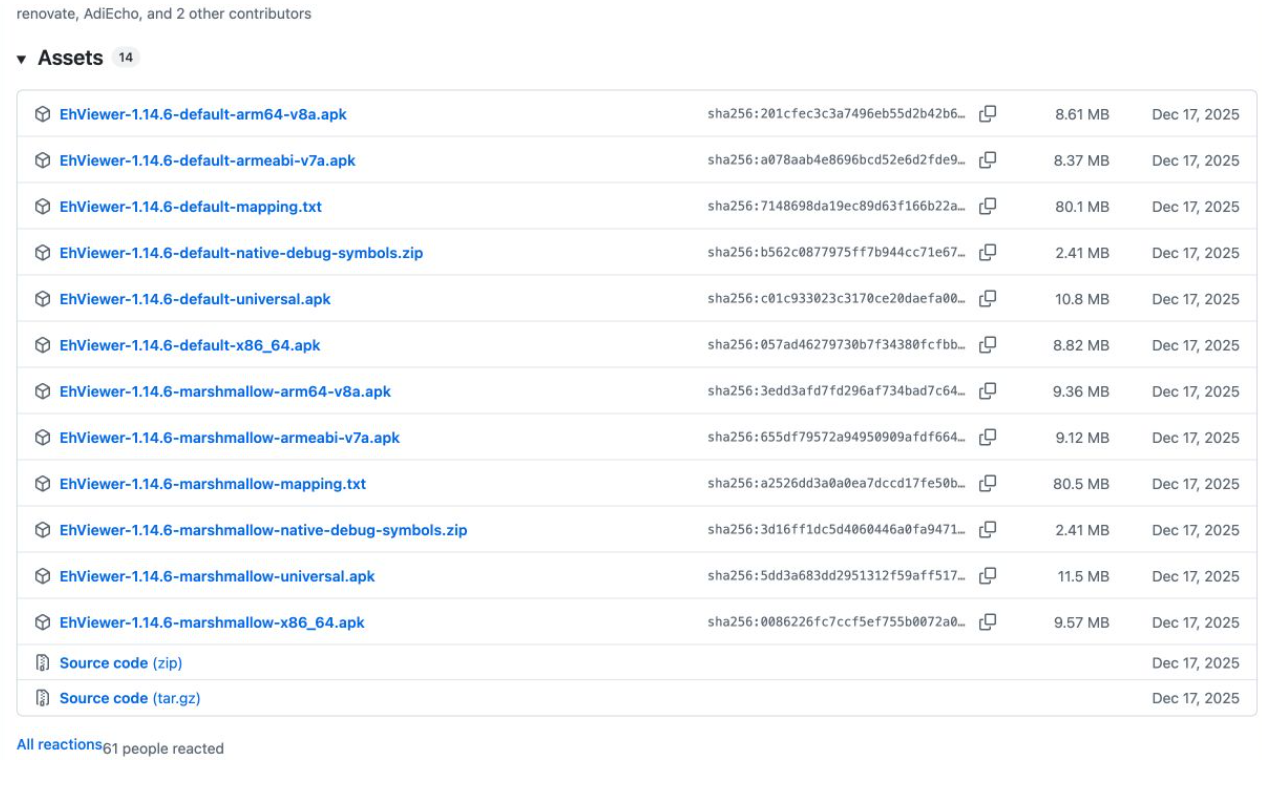Viewport: 1262px width, 792px height.
Task: Download EhViewer-1.14.6-default-arm64-v8a.apk
Action: tap(203, 114)
